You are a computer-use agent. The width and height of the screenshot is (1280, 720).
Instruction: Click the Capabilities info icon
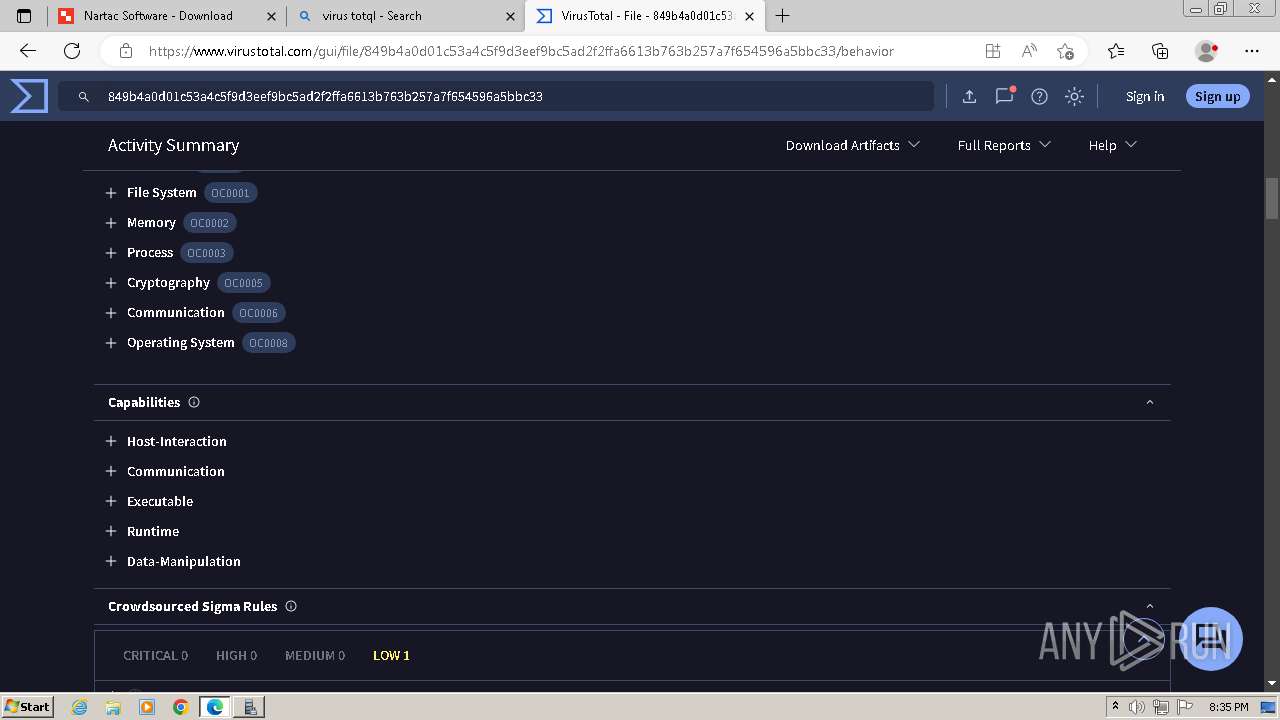(x=194, y=402)
